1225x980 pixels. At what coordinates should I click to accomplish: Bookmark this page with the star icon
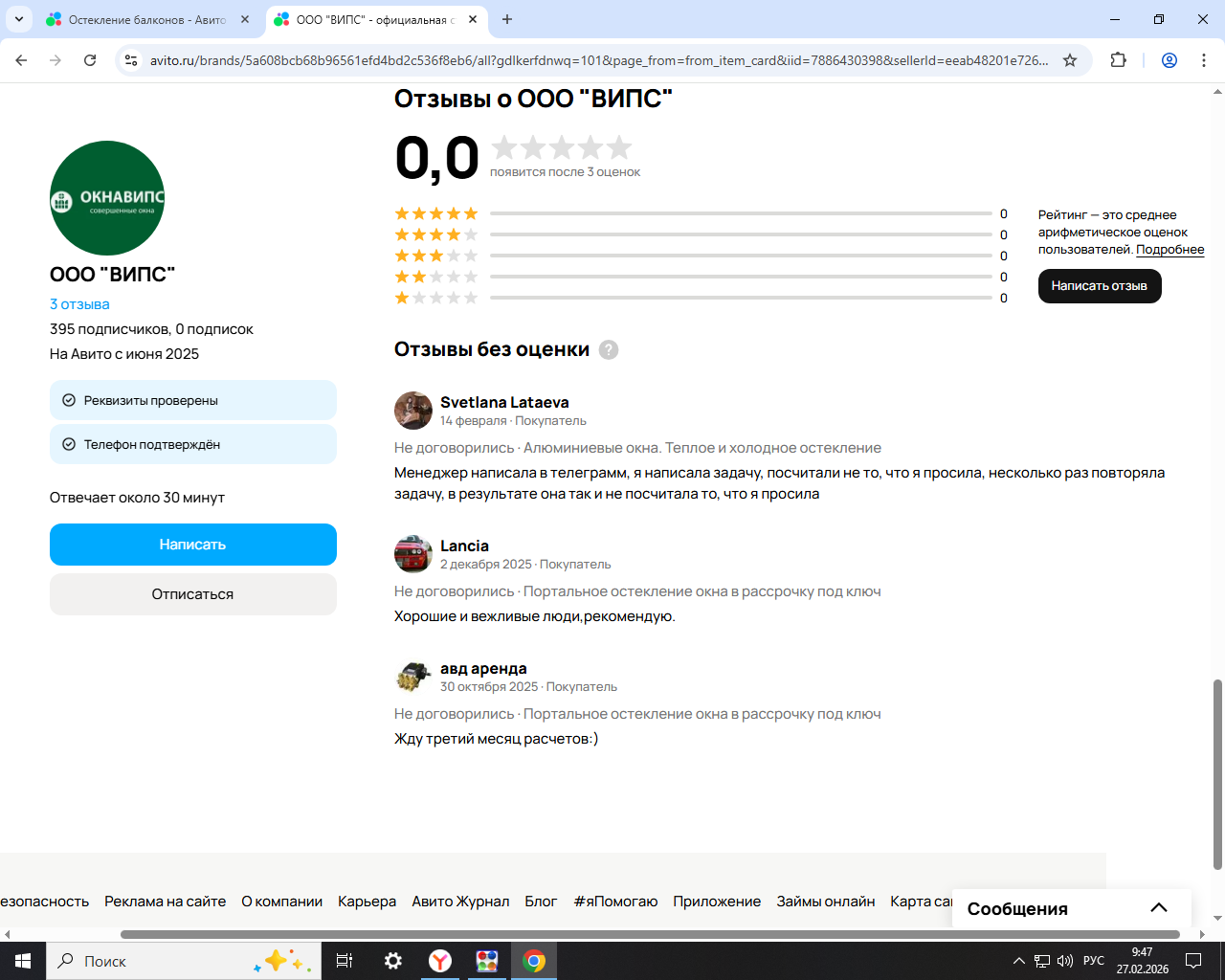coord(1070,60)
